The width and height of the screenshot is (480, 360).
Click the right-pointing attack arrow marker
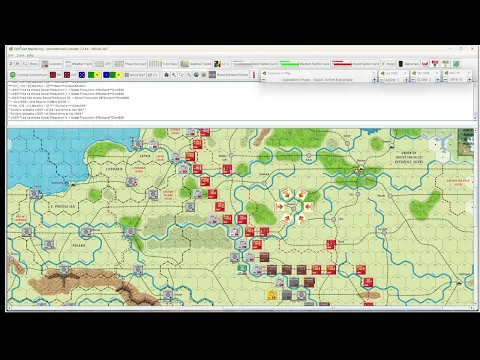point(280,207)
